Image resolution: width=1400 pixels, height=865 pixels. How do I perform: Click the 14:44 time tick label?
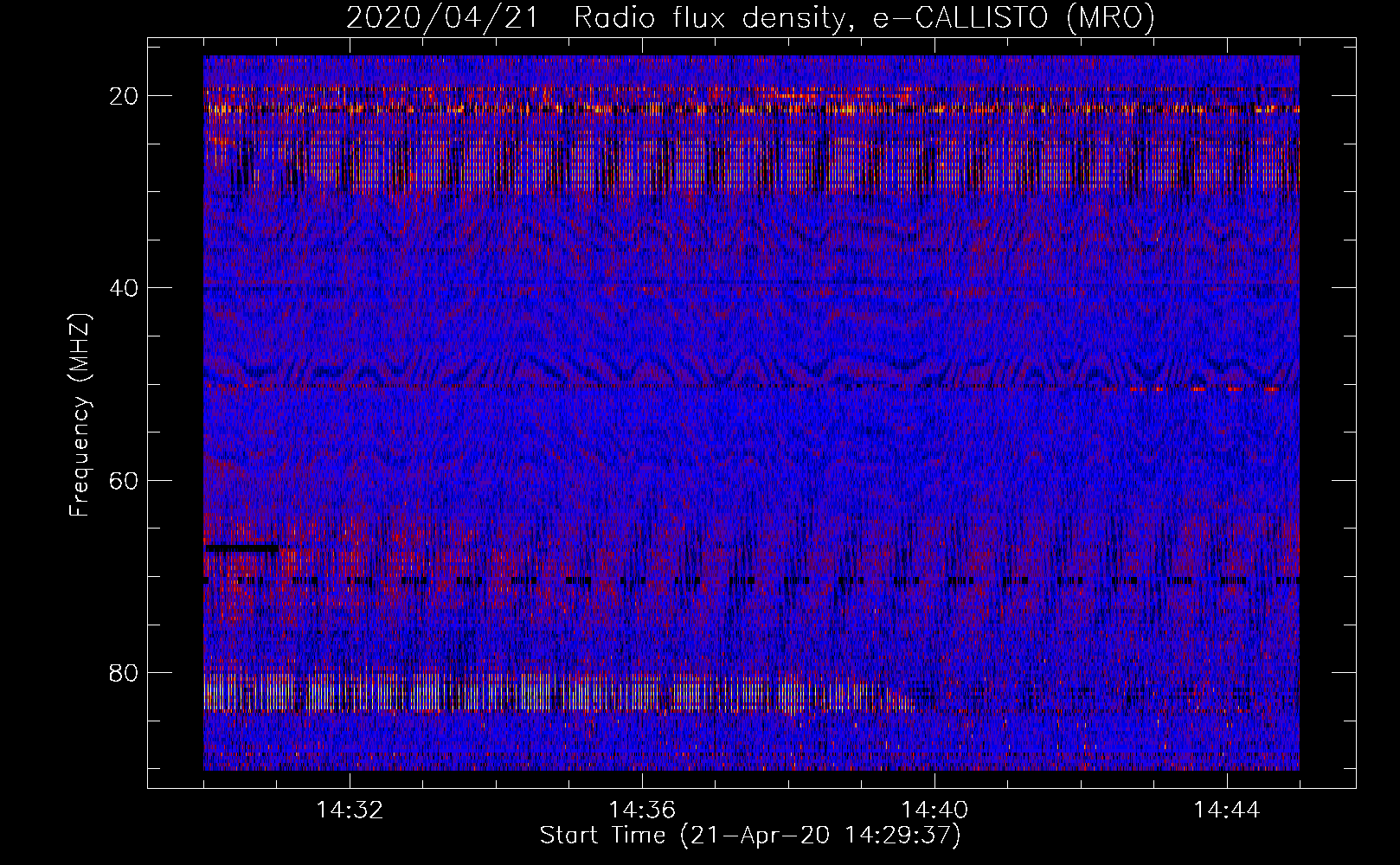point(1227,811)
